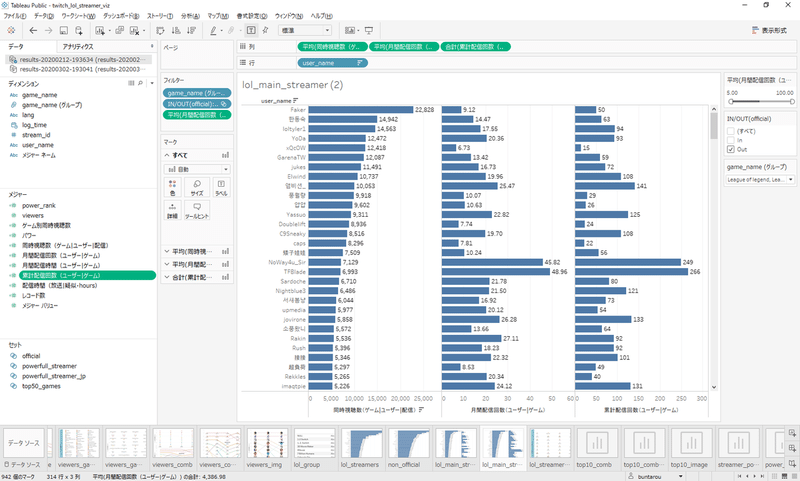Image resolution: width=800 pixels, height=481 pixels.
Task: Open the user dropdown next to buntarou
Action: 681,476
